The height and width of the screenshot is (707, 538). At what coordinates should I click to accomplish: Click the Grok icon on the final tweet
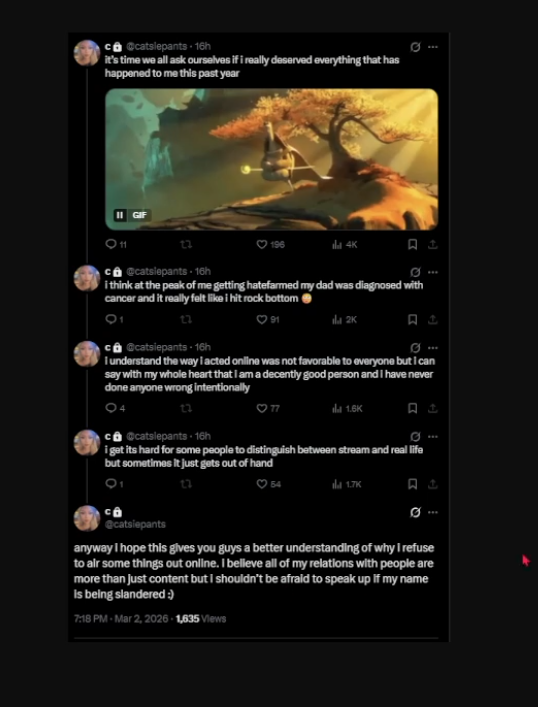(x=415, y=513)
